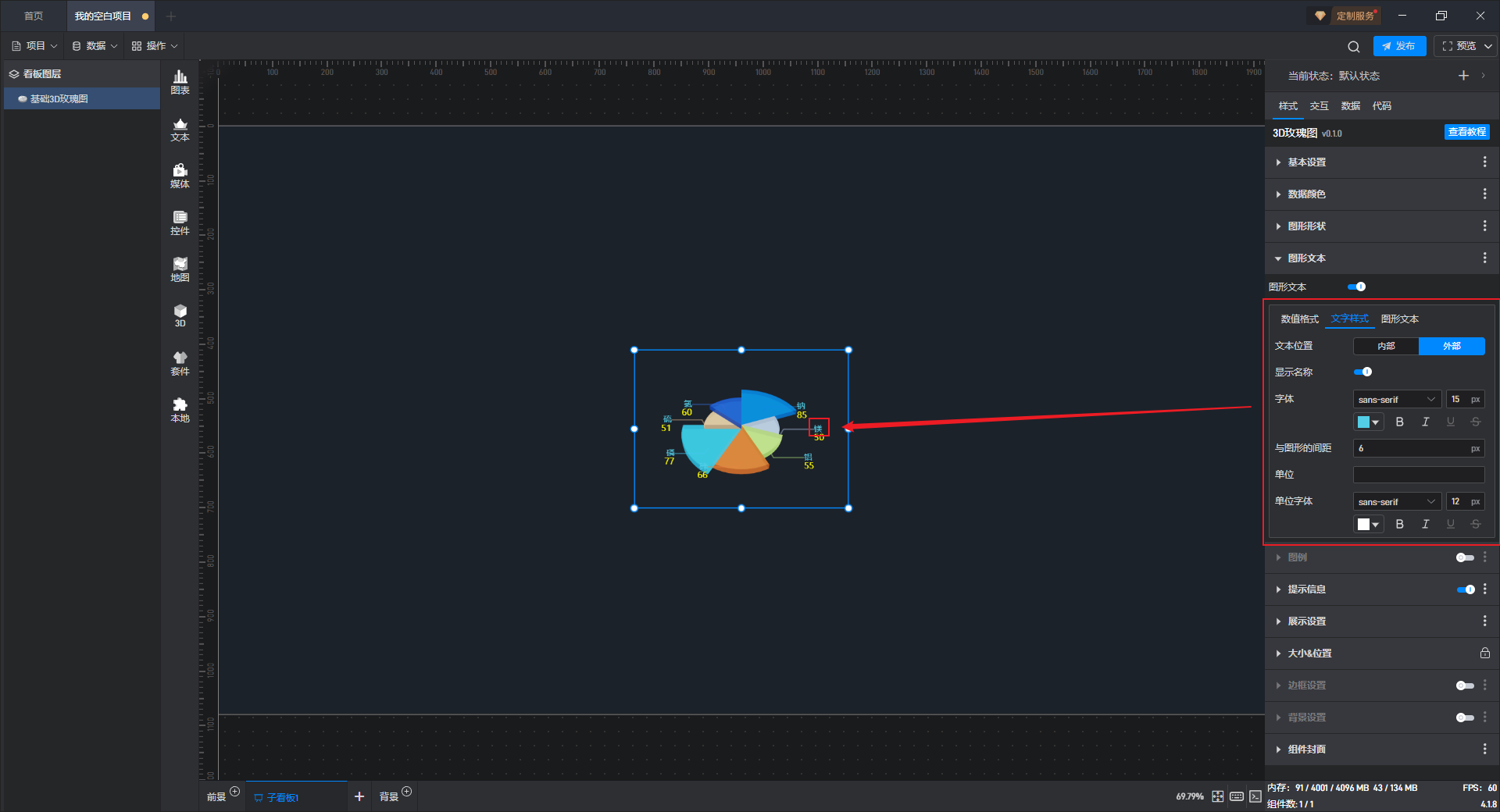Open more options for 展示设置

point(1484,621)
